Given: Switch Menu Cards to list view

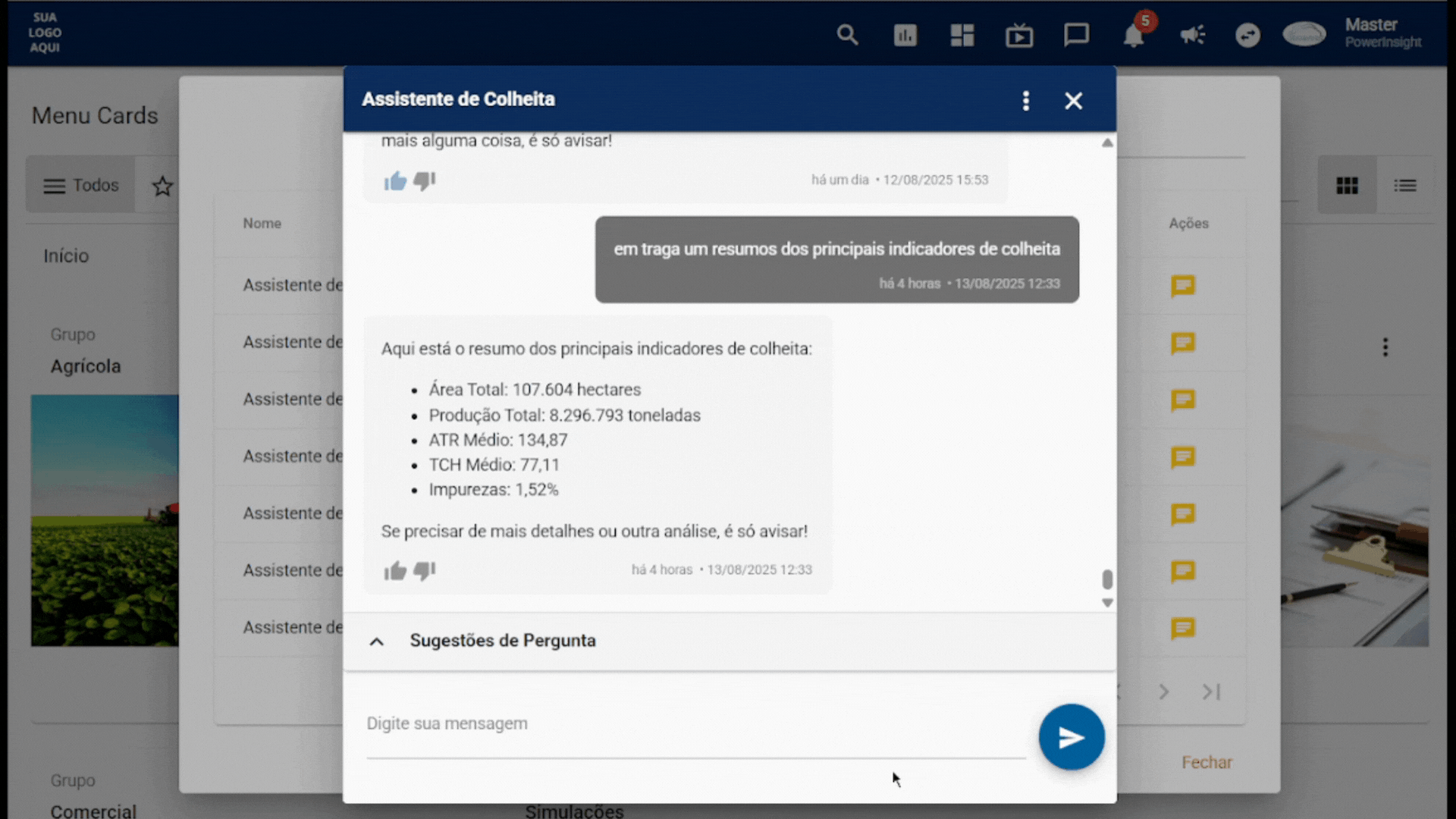Looking at the screenshot, I should (1405, 186).
